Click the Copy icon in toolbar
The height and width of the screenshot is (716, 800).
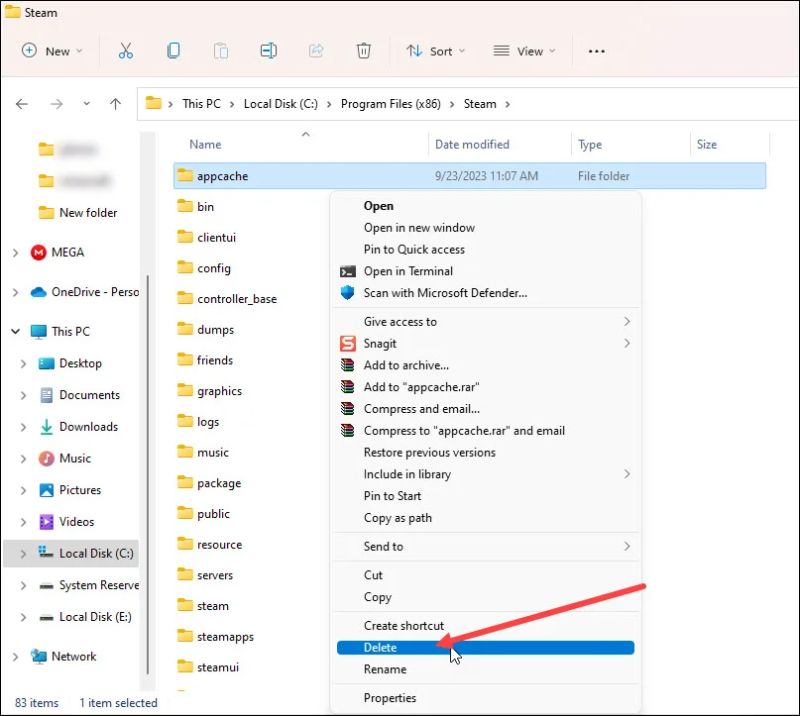click(173, 51)
